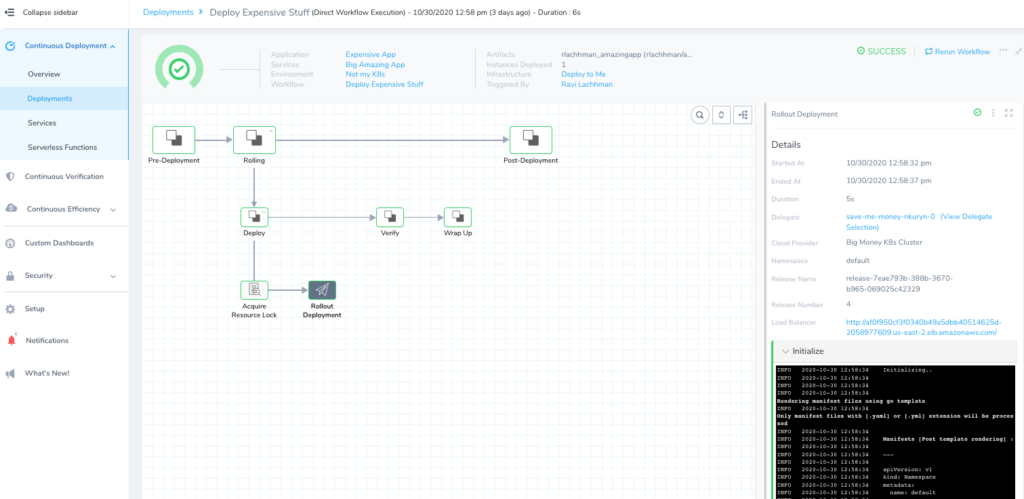This screenshot has width=1024, height=499.
Task: Collapse the Initialize log section
Action: pos(785,351)
